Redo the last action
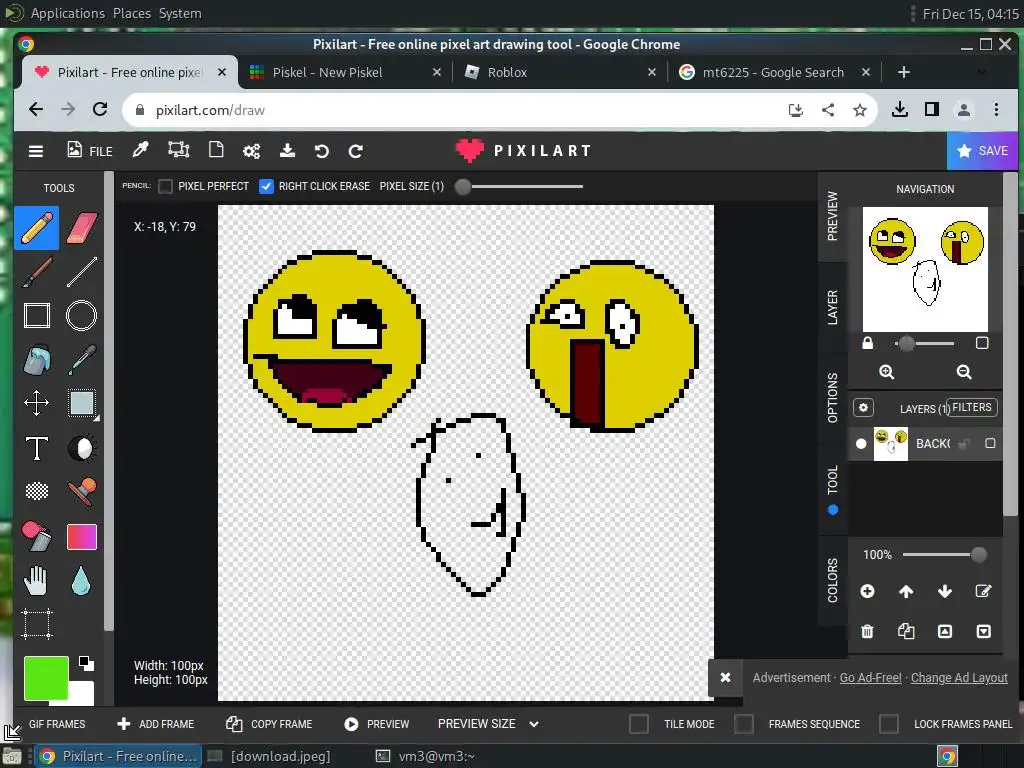This screenshot has width=1024, height=768. (356, 152)
